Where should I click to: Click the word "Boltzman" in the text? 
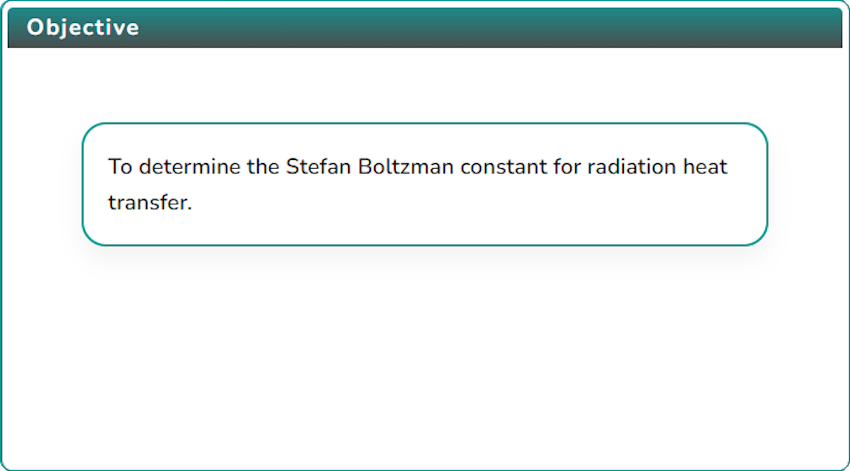coord(406,166)
